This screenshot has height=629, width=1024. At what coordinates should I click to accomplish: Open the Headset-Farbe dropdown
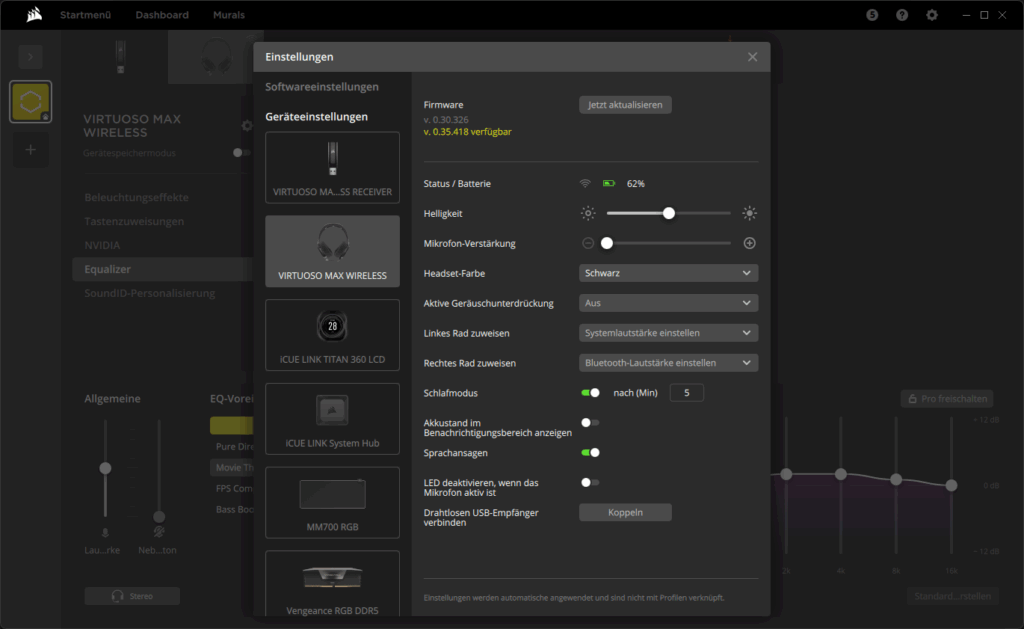click(668, 273)
